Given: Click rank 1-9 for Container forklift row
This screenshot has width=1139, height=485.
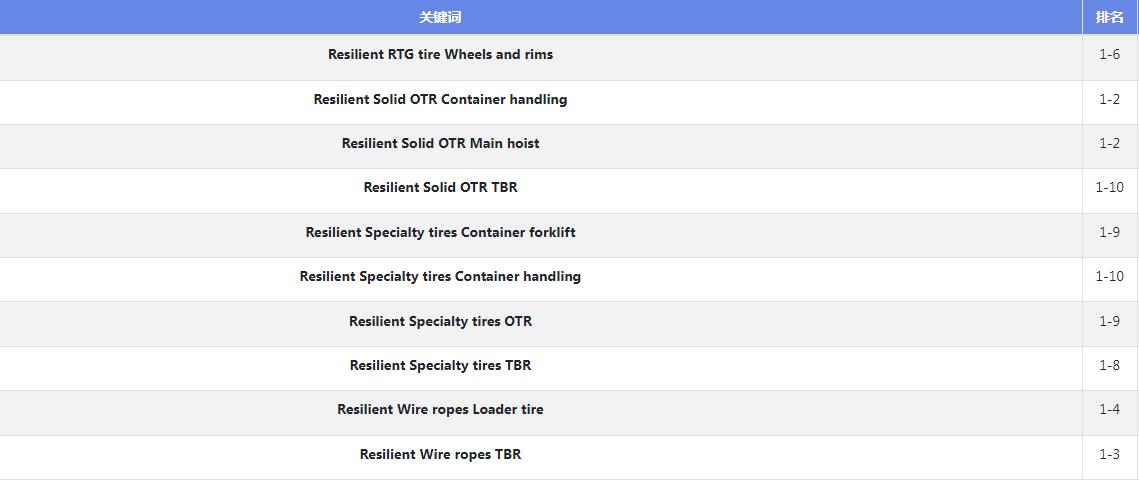Looking at the screenshot, I should (1109, 232).
